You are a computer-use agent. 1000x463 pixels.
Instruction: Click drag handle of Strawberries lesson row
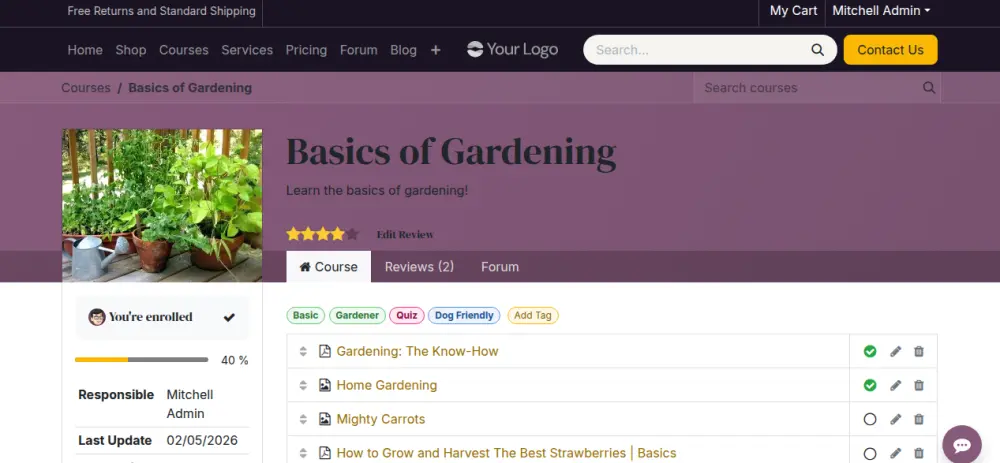304,453
